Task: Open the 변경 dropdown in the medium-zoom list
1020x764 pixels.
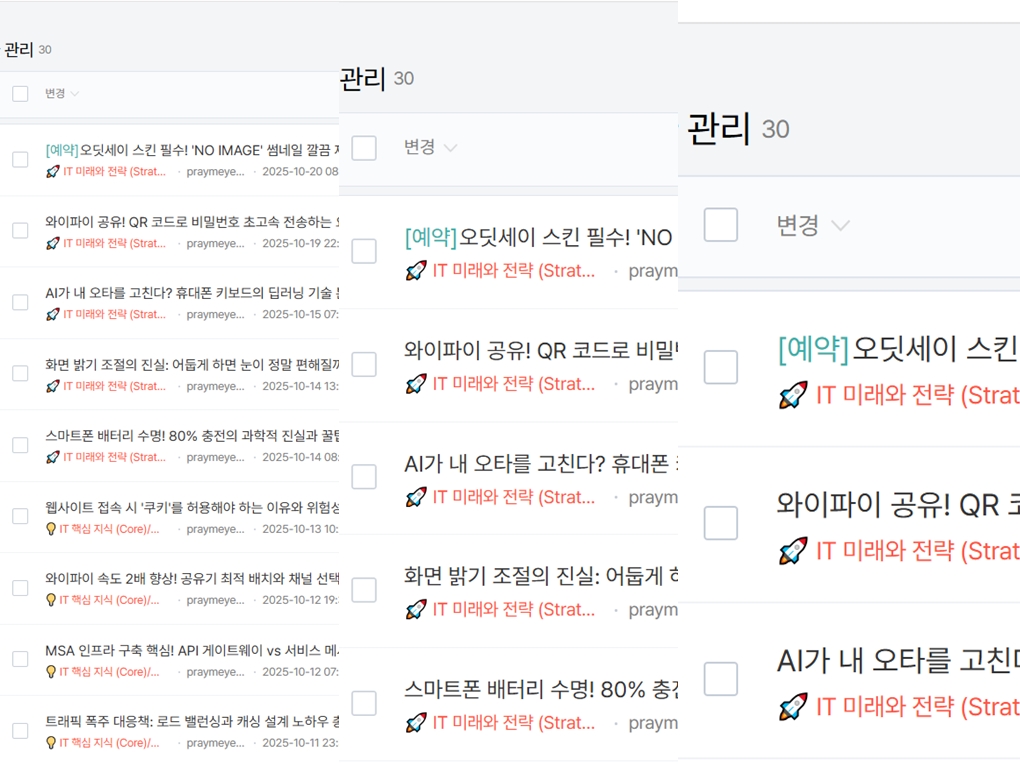Action: [430, 147]
